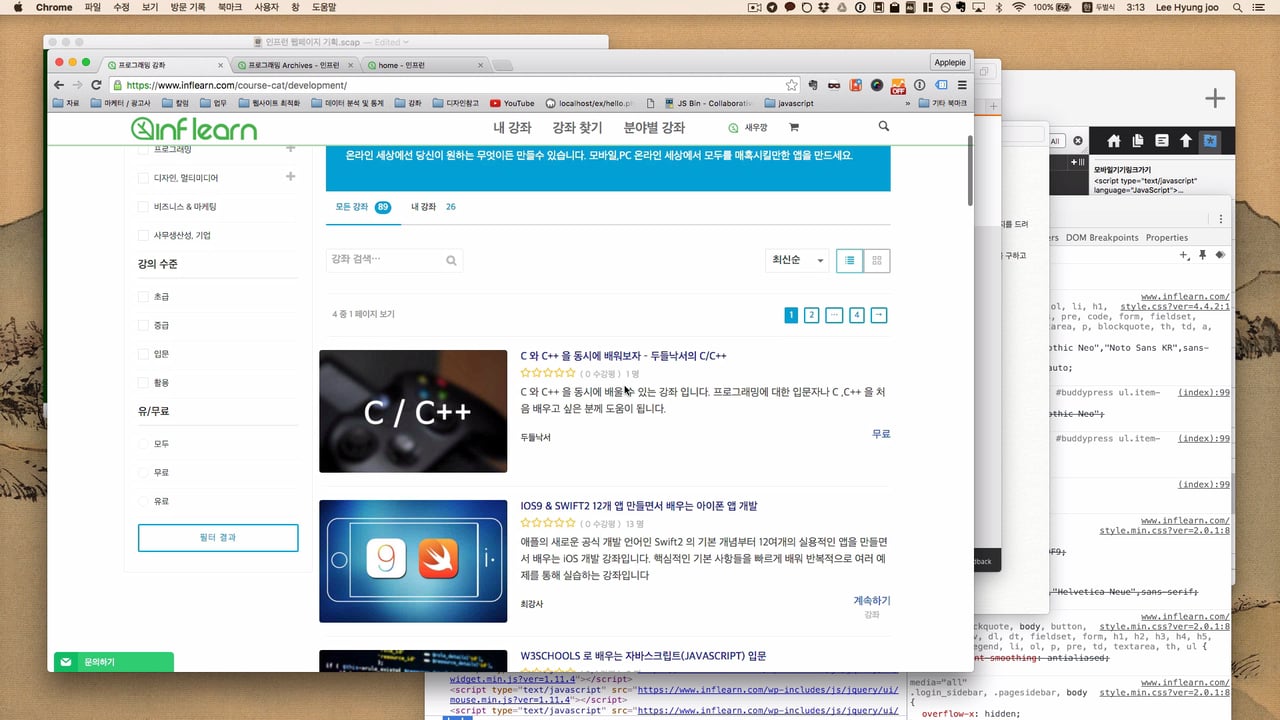Image resolution: width=1280 pixels, height=720 pixels.
Task: Open the shopping cart in site header
Action: [x=794, y=127]
